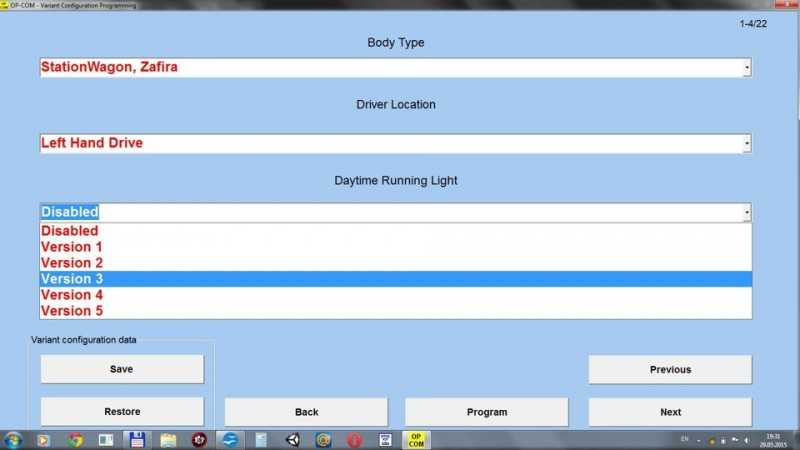This screenshot has width=800, height=450.
Task: Go to Previous page
Action: pyautogui.click(x=670, y=369)
